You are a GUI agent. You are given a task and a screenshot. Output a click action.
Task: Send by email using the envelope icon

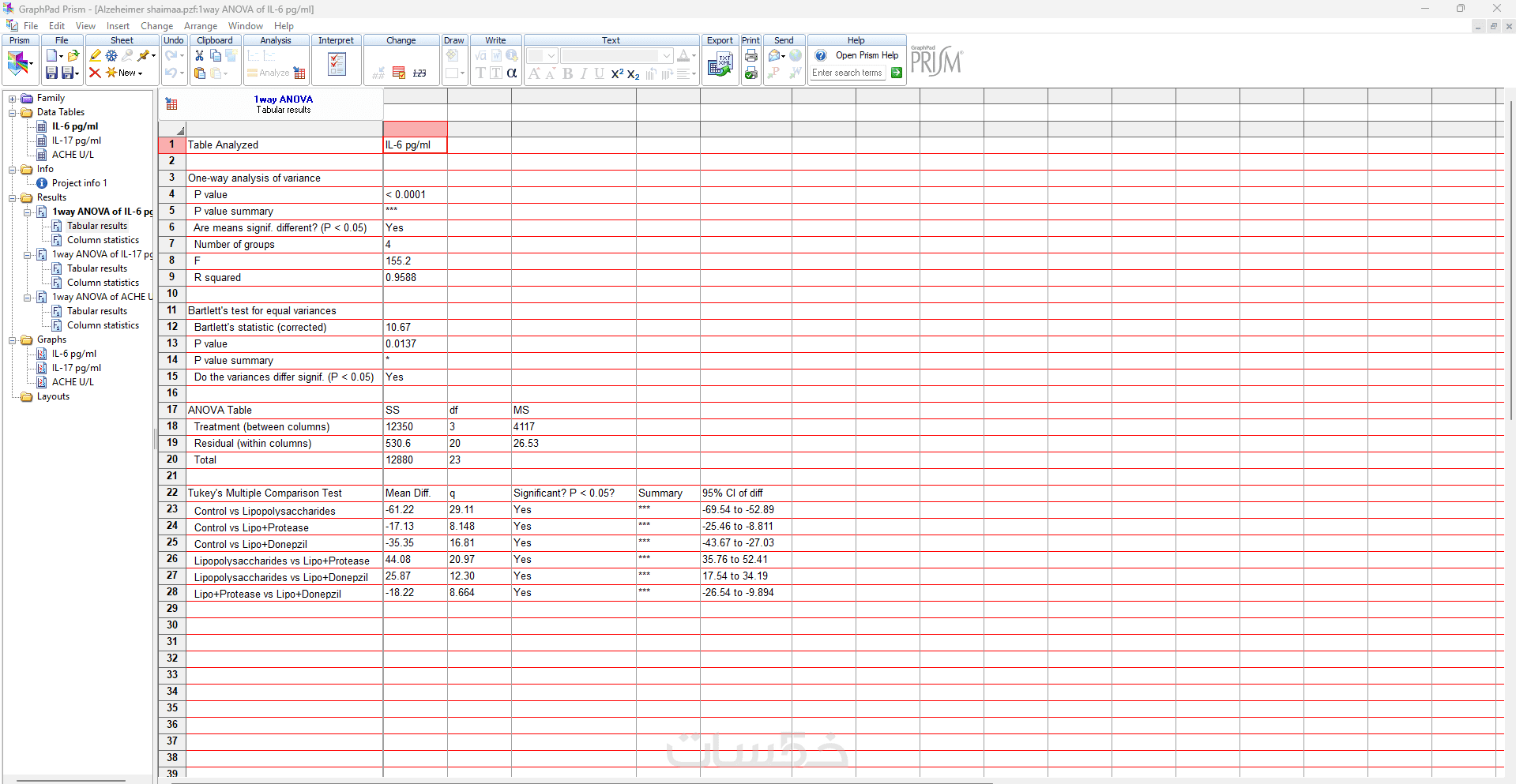773,55
